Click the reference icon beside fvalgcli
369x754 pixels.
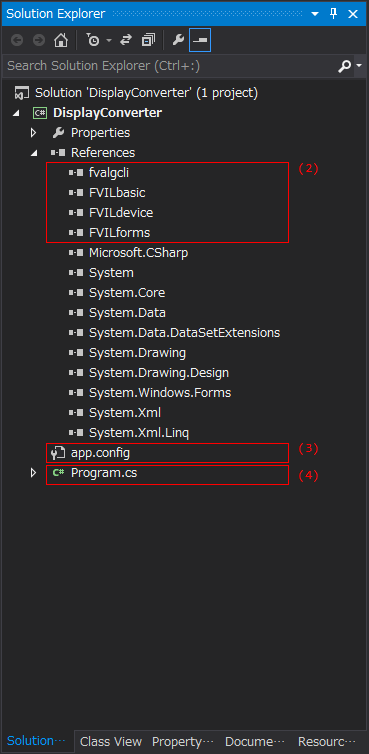[76, 173]
